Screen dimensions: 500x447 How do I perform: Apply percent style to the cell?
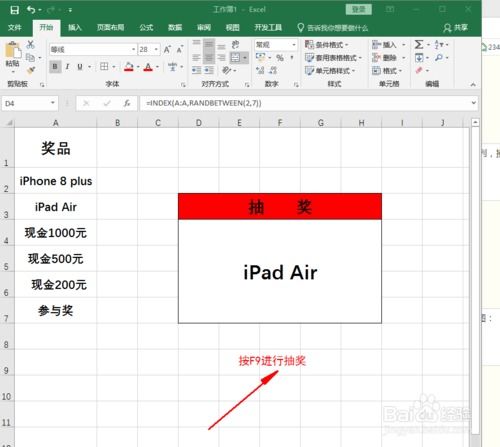click(280, 58)
